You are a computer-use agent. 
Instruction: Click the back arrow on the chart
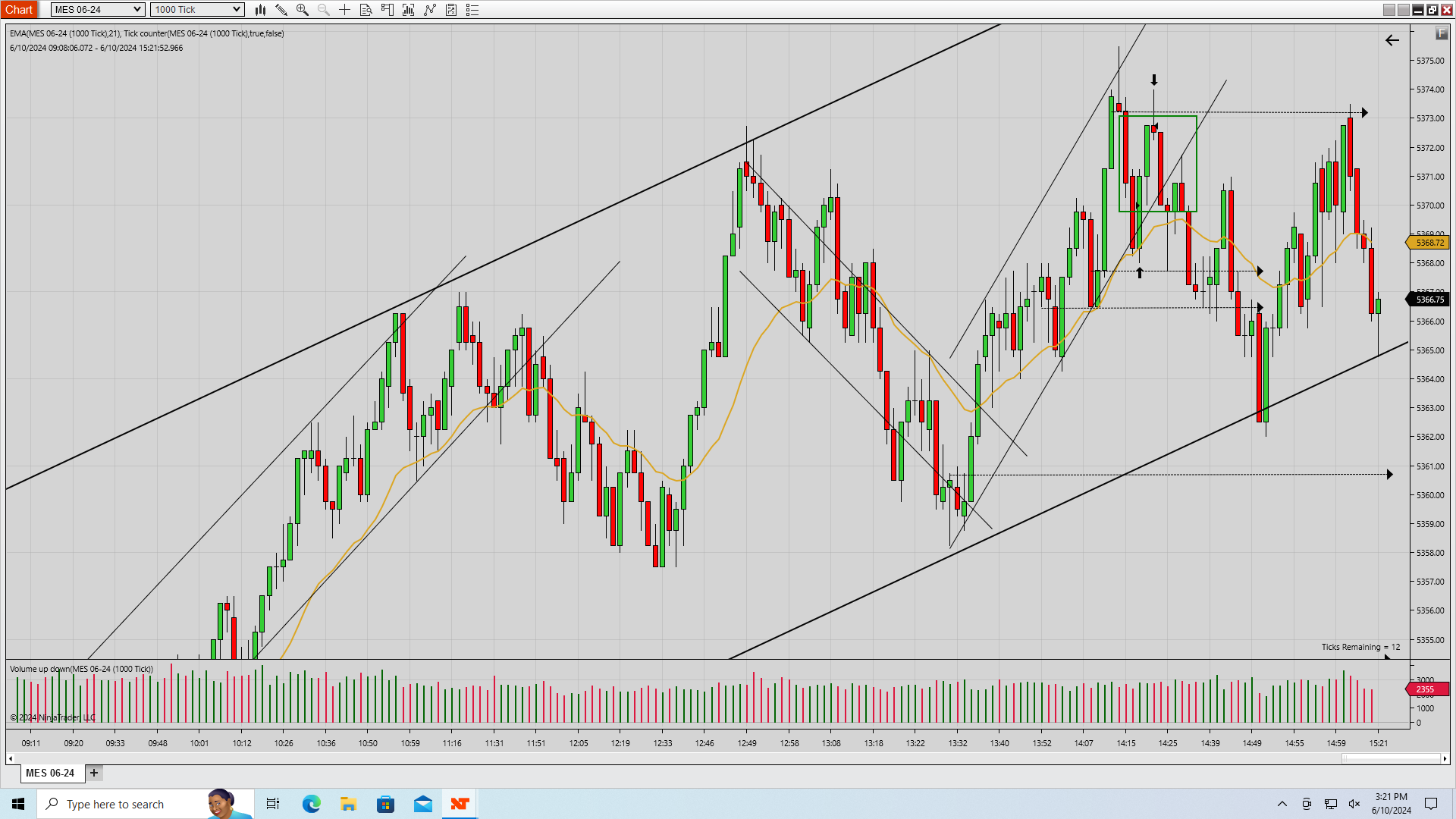pos(1392,40)
